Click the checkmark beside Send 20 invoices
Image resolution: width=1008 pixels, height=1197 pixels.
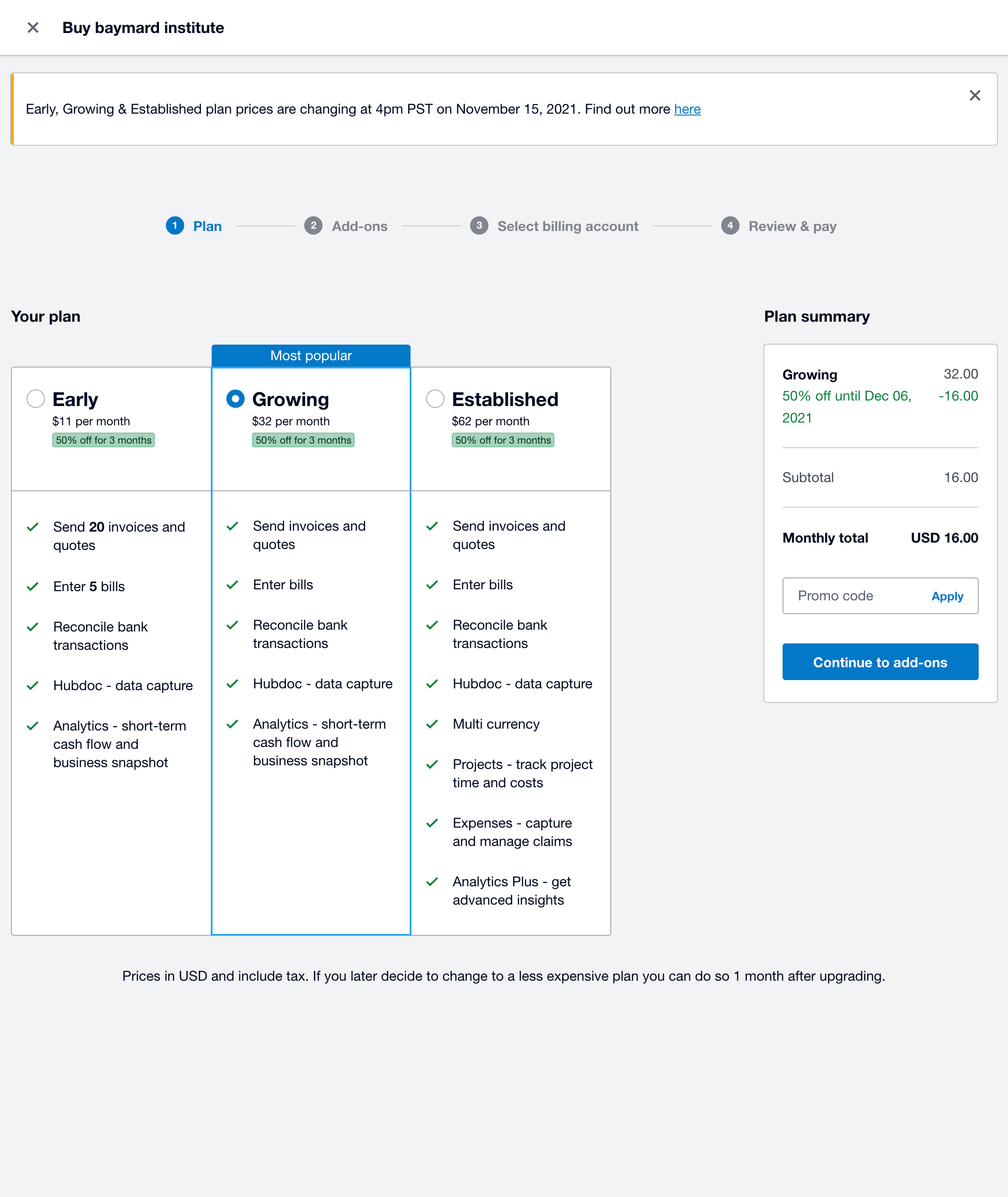(33, 527)
